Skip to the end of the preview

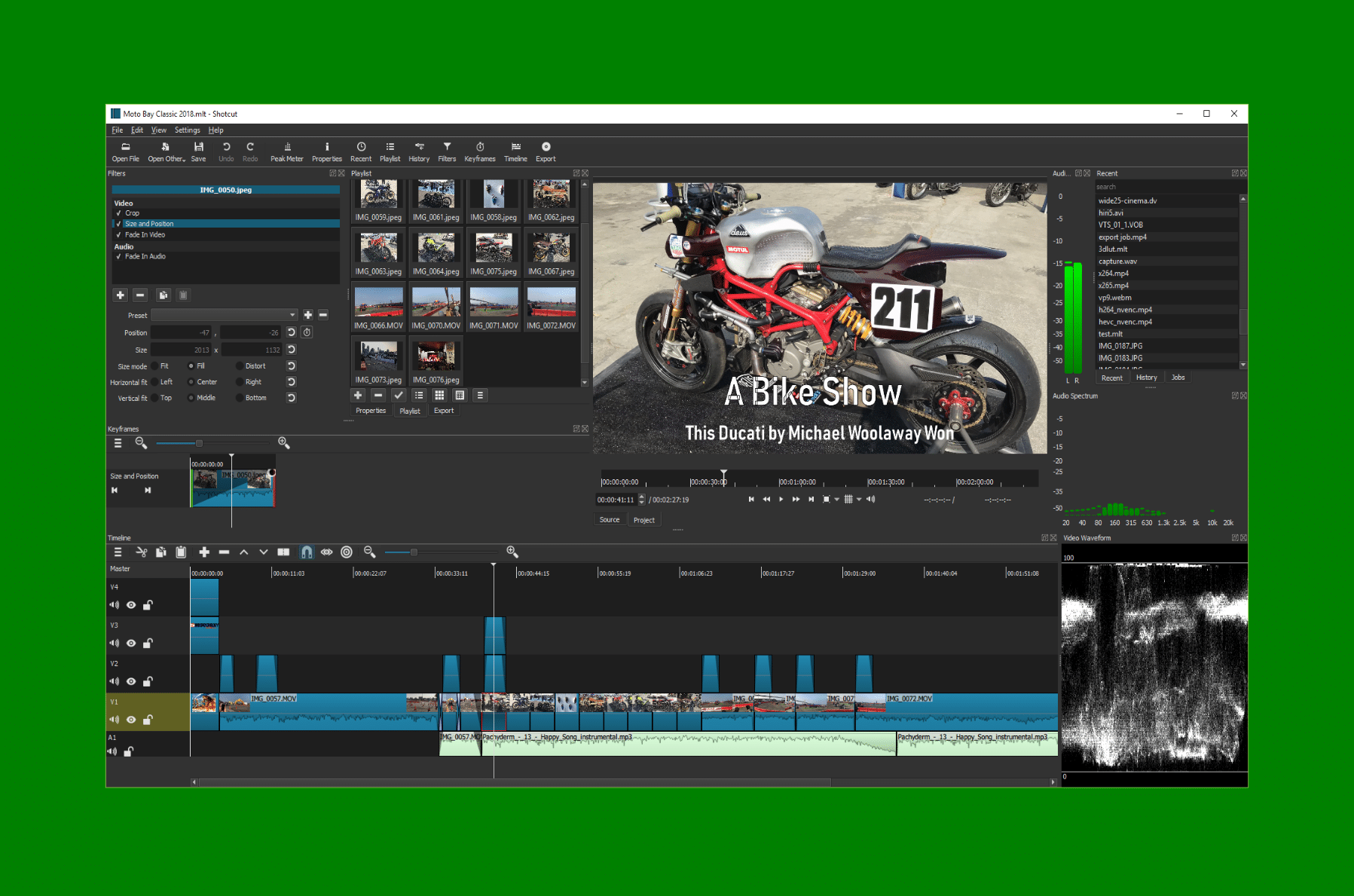pyautogui.click(x=811, y=499)
